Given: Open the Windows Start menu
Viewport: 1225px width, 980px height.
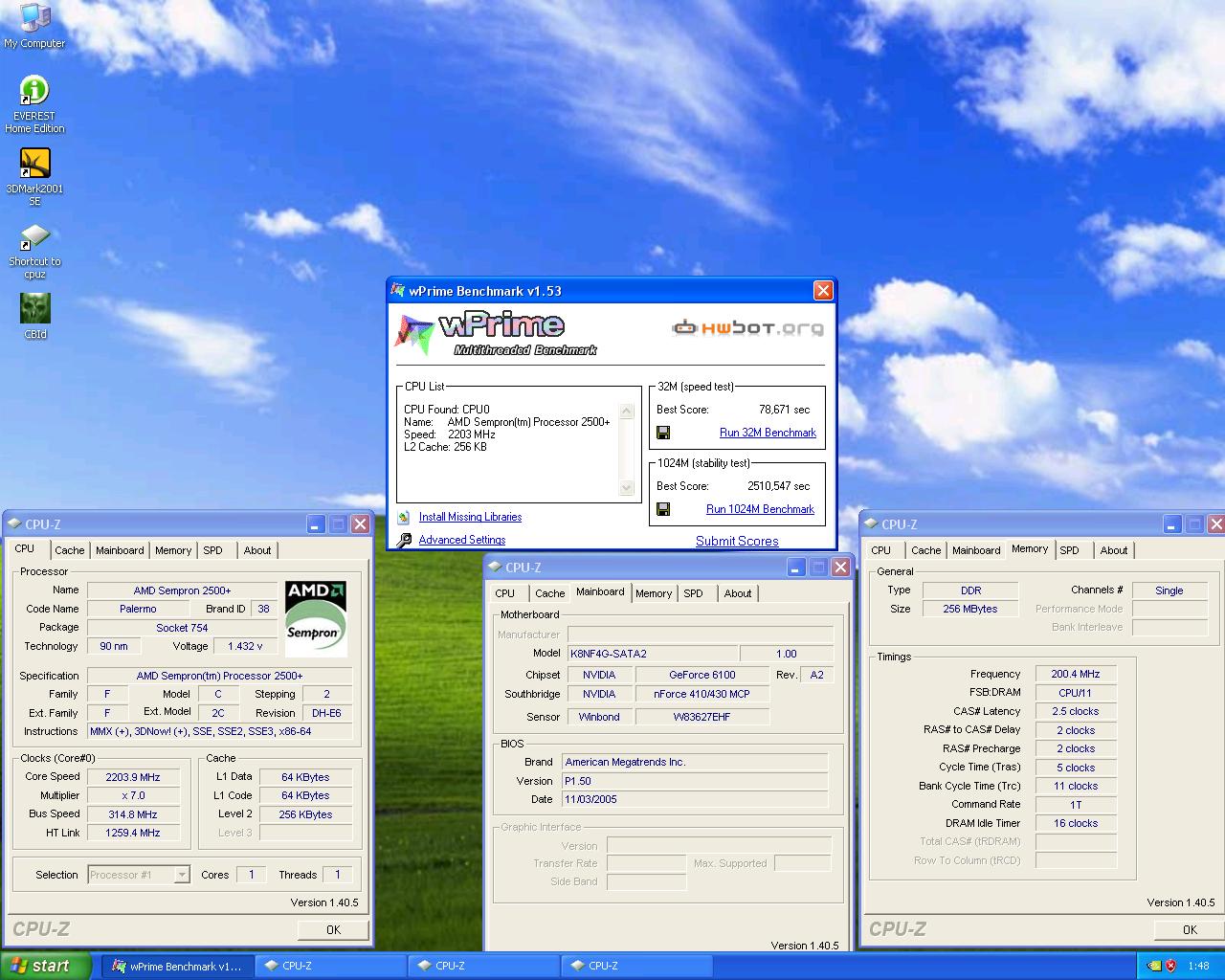Looking at the screenshot, I should [46, 966].
